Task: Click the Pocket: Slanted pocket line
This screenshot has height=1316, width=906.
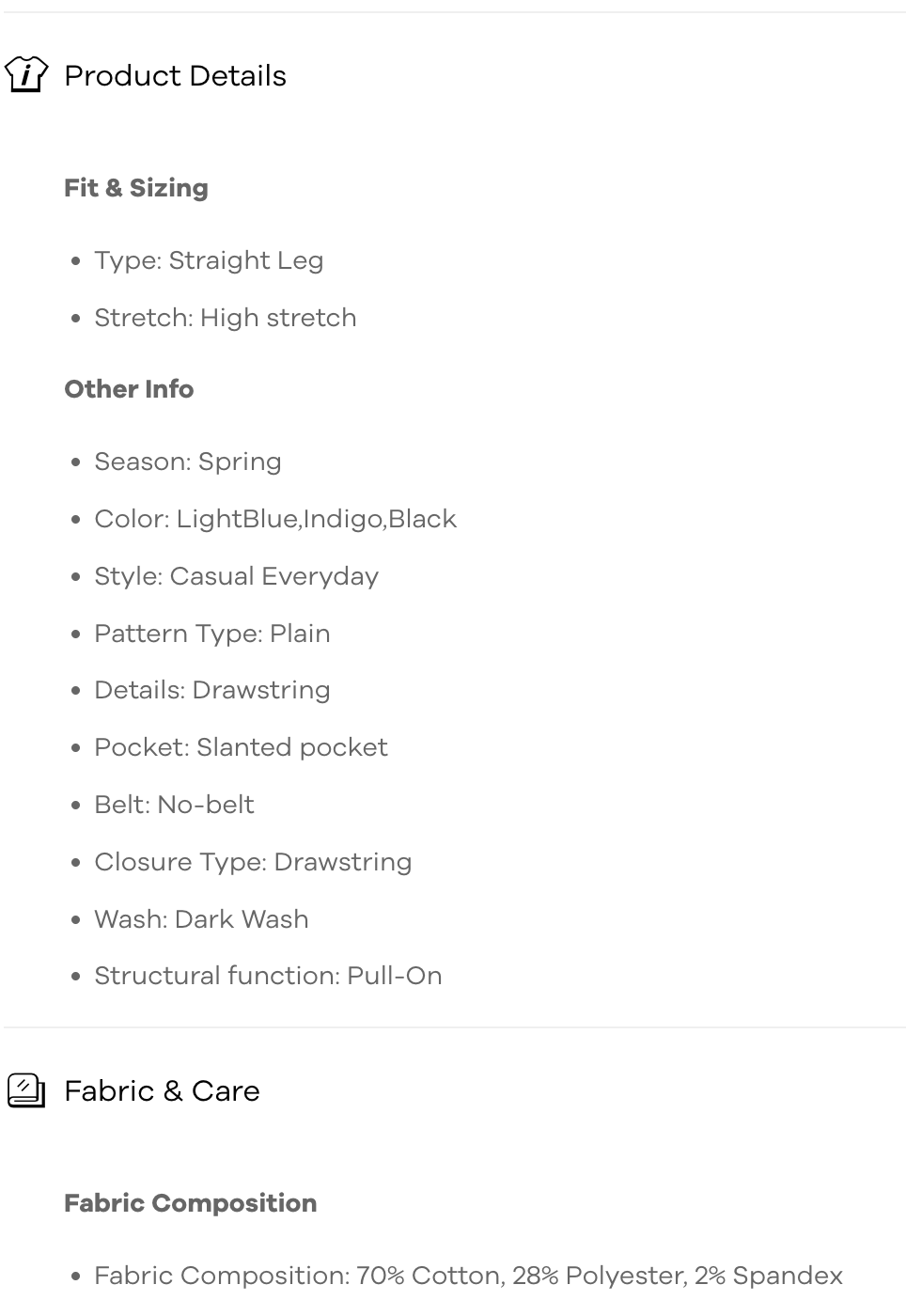Action: 241,747
